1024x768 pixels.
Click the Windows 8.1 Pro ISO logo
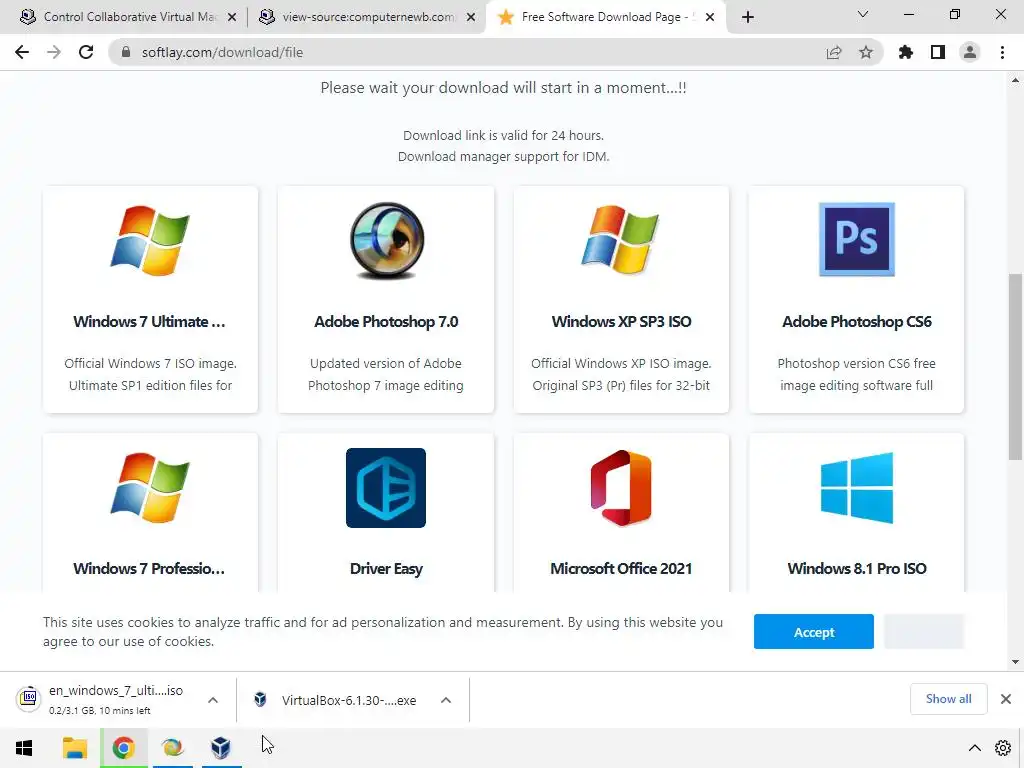(x=856, y=488)
